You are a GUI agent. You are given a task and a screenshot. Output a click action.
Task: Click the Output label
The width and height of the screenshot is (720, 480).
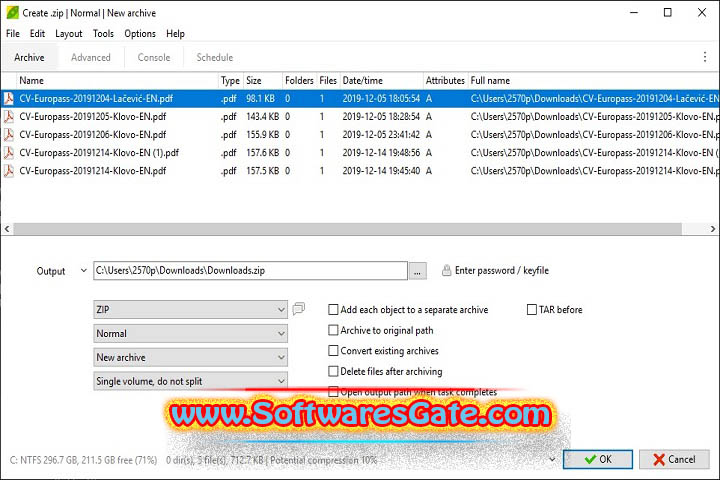pyautogui.click(x=51, y=271)
